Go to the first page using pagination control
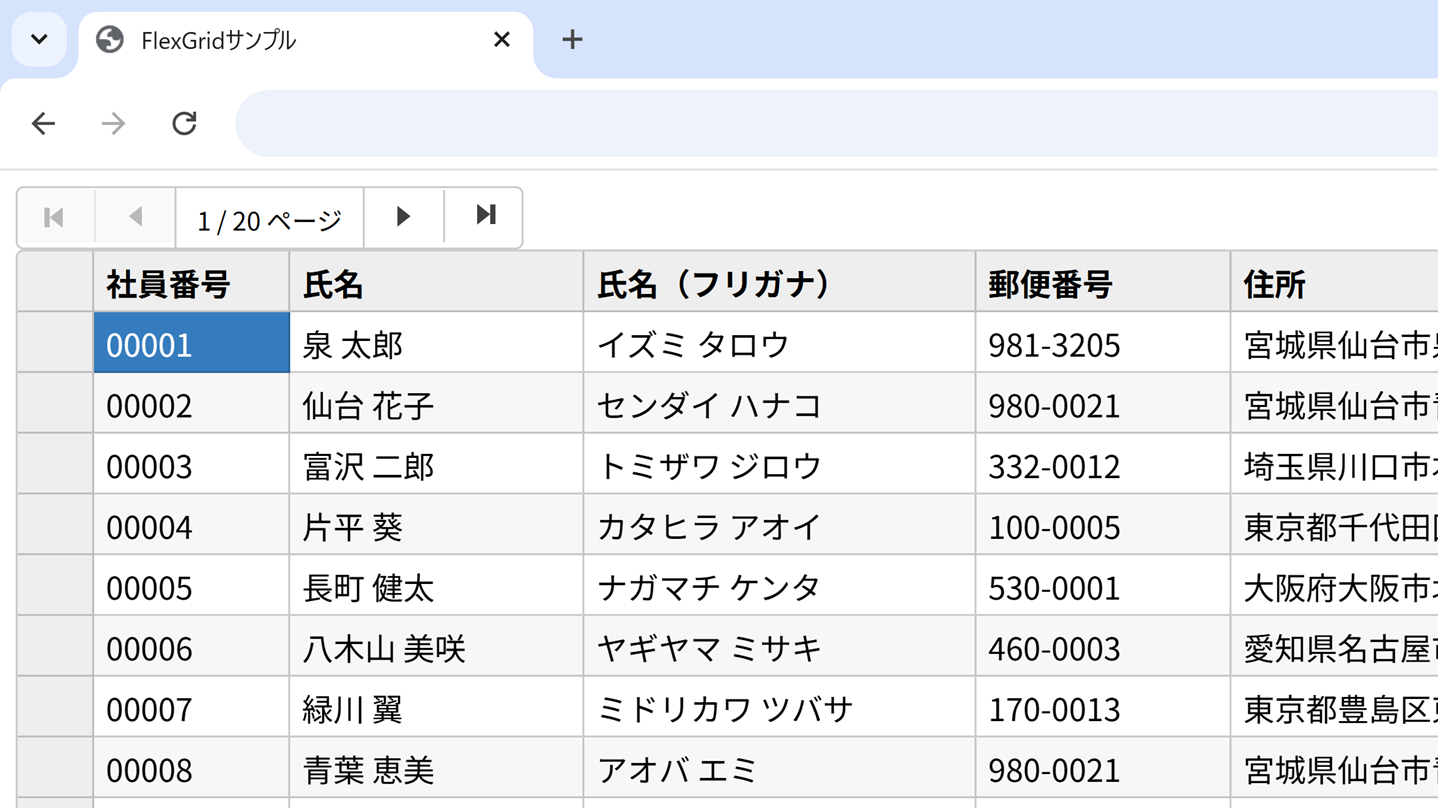The width and height of the screenshot is (1438, 808). 54,216
